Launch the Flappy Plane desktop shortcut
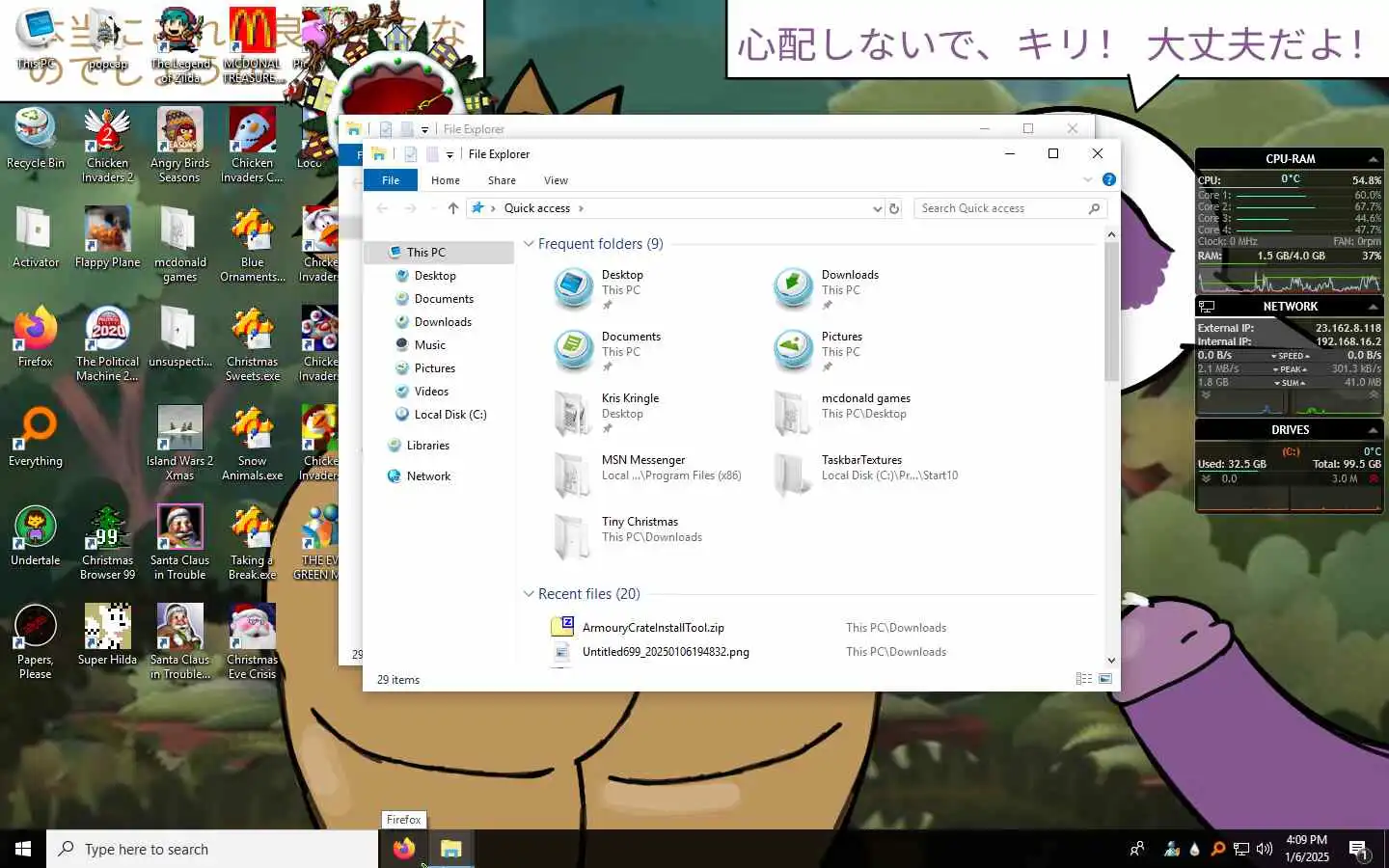This screenshot has height=868, width=1389. pyautogui.click(x=107, y=237)
